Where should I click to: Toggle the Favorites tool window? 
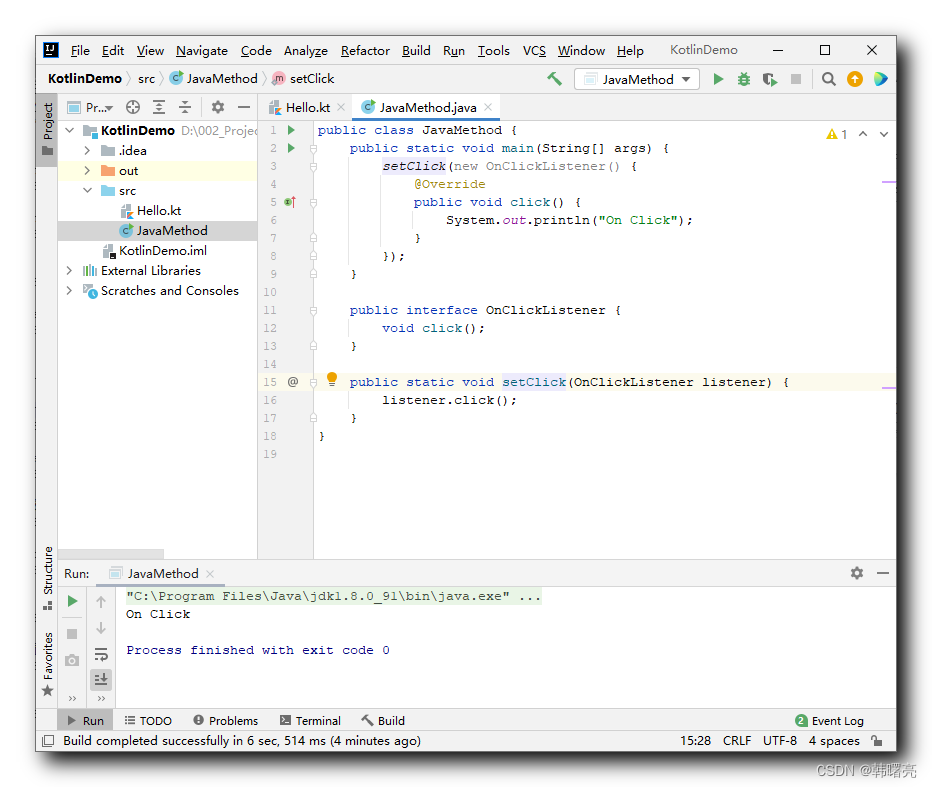point(48,664)
